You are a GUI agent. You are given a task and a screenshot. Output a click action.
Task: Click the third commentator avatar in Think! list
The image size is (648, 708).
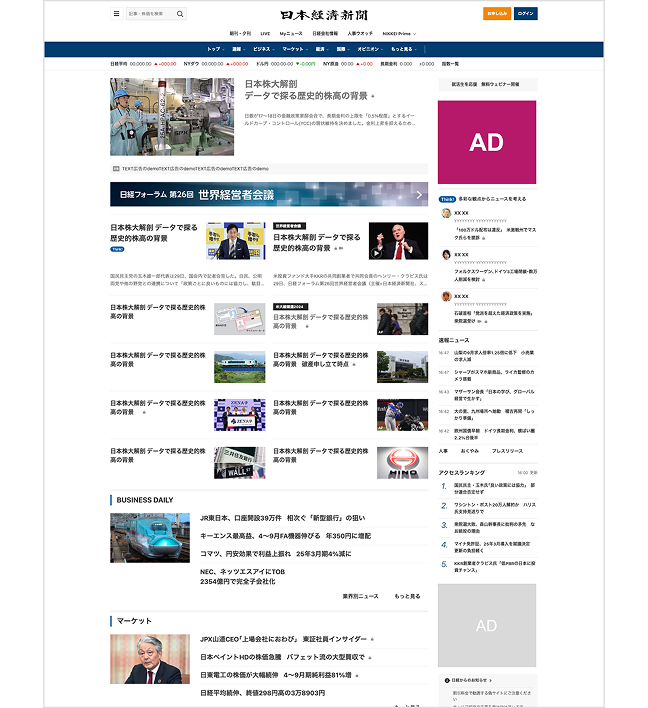(446, 296)
